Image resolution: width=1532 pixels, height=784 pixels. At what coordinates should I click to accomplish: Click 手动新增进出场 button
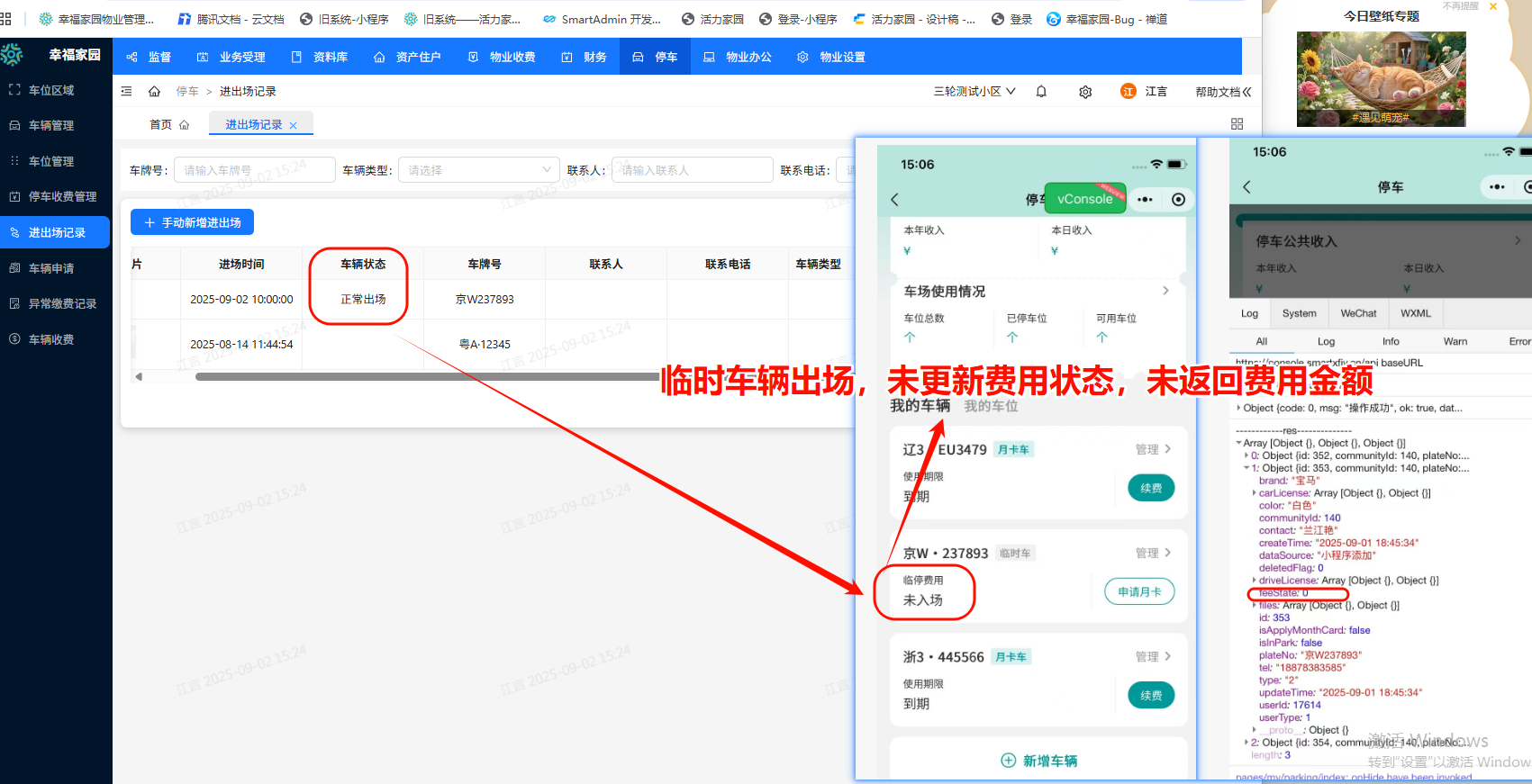pos(192,222)
